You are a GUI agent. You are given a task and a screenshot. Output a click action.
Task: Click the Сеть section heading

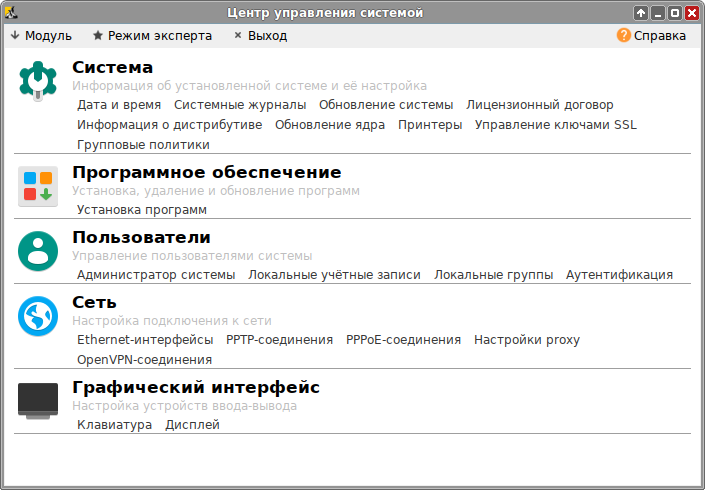(94, 303)
